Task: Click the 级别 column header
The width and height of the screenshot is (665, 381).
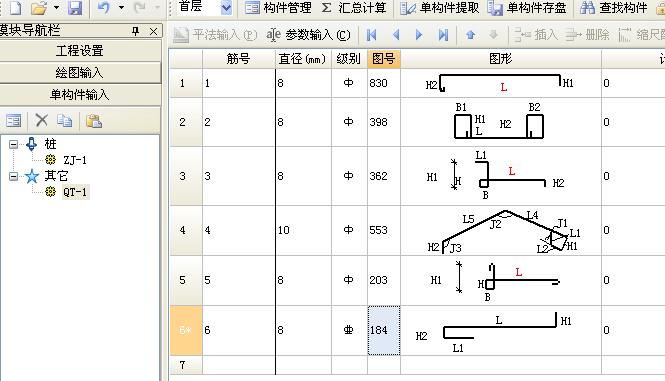Action: pyautogui.click(x=349, y=59)
